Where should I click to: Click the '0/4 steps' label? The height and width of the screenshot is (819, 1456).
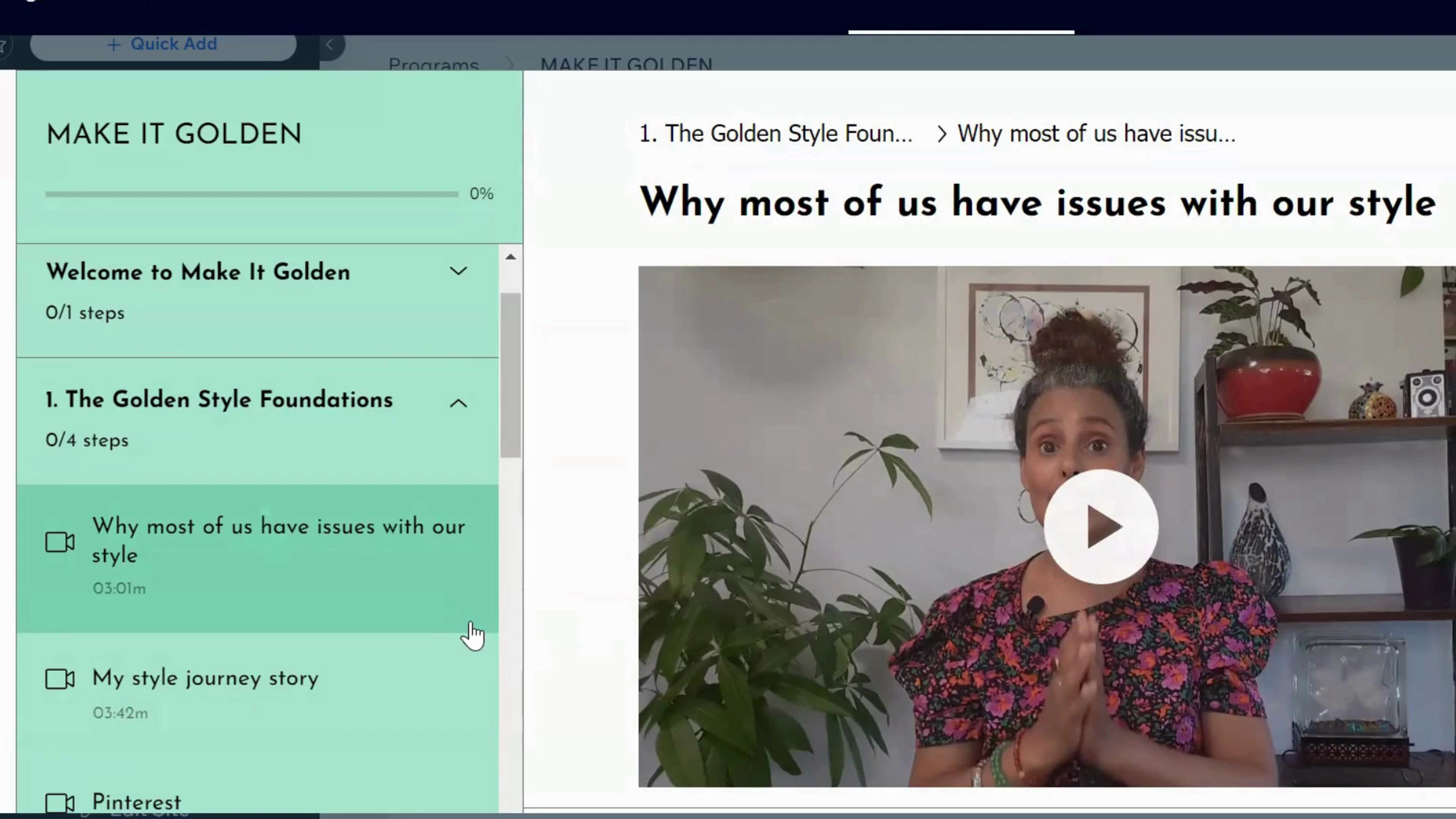(x=87, y=440)
